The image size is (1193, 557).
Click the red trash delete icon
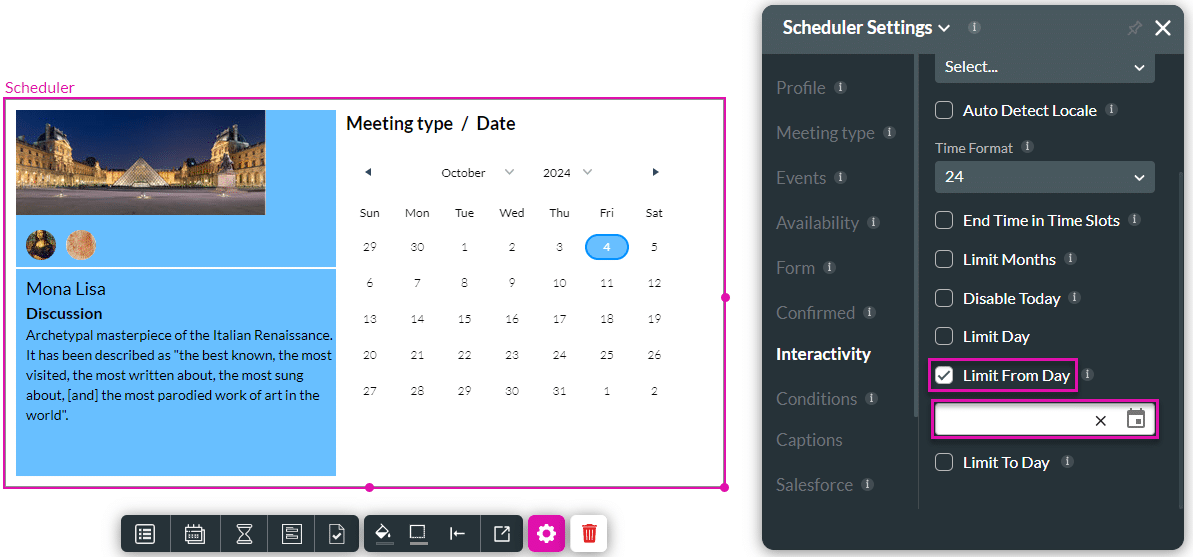(x=589, y=533)
